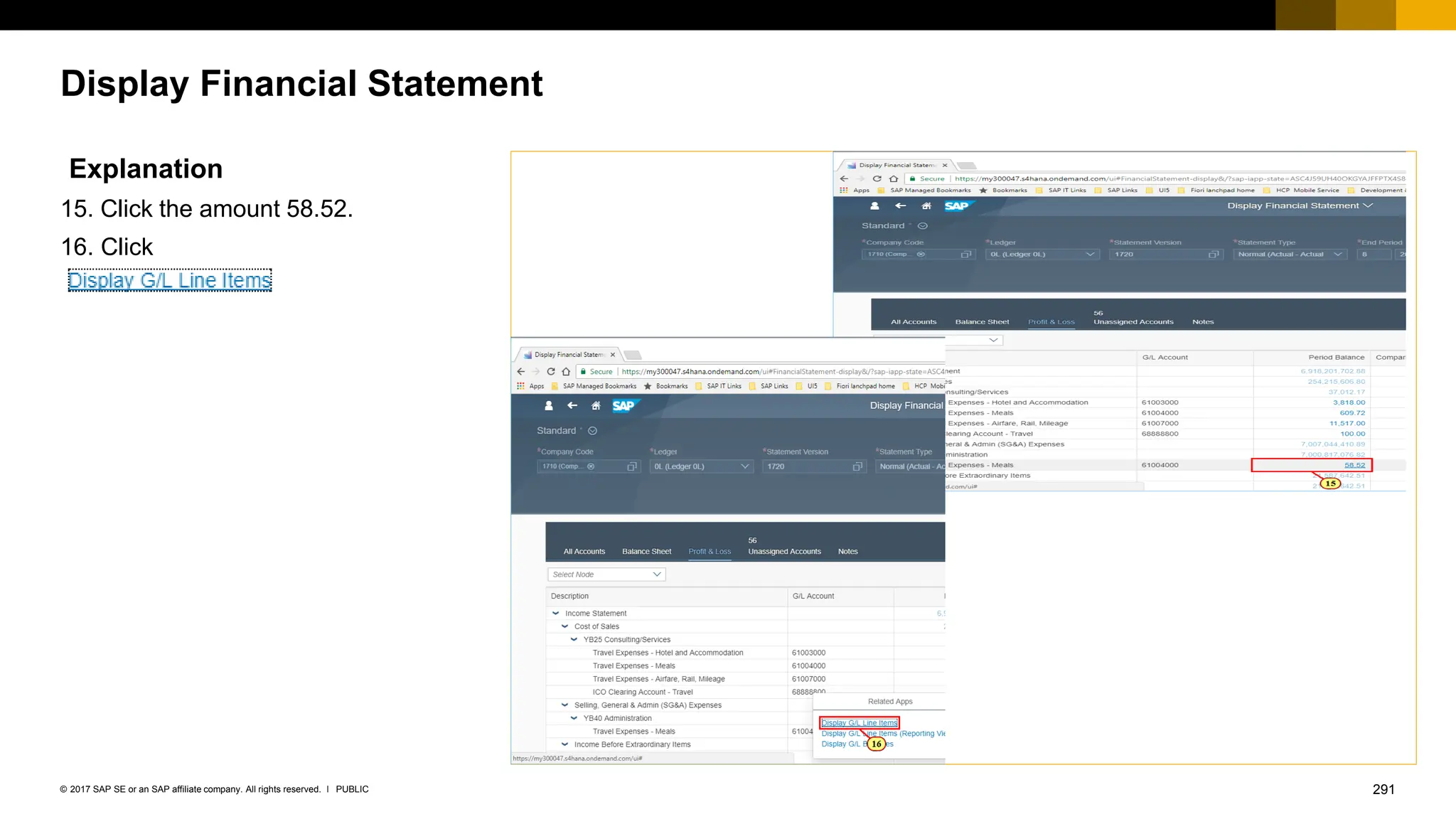Collapse Income Before Extraordinary Items node
This screenshot has height=819, width=1456.
[x=565, y=744]
